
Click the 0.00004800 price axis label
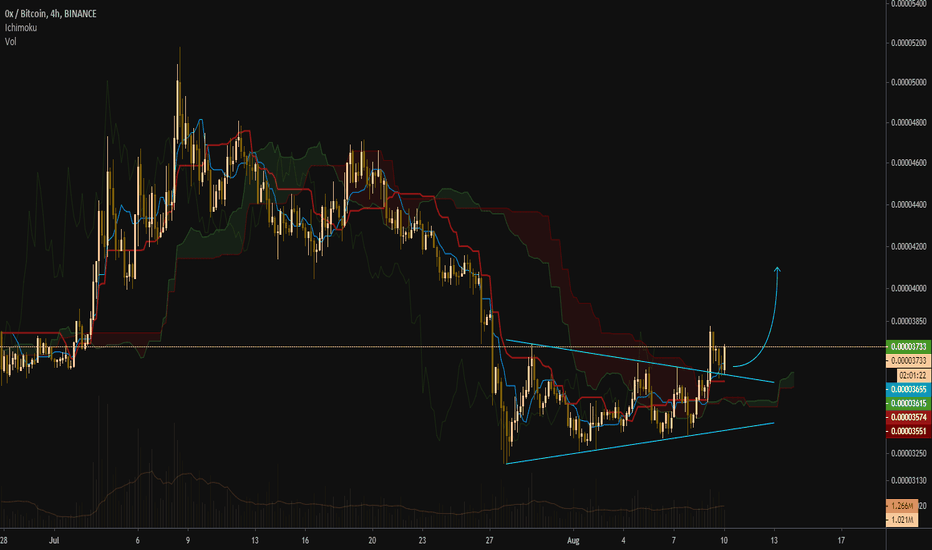(x=909, y=123)
